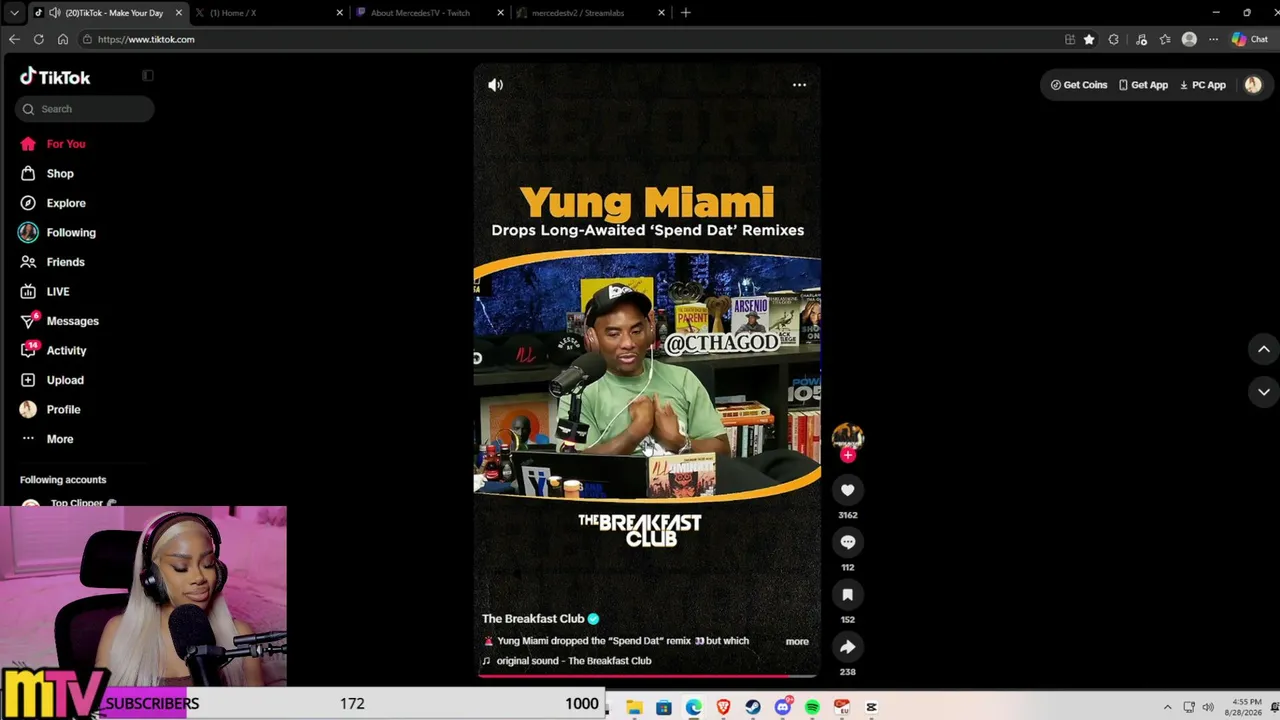
Task: Go to the next video
Action: click(1264, 392)
